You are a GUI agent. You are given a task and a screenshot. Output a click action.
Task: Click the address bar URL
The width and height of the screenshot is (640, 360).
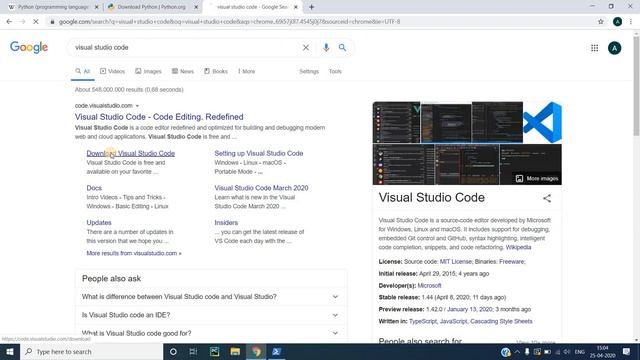(x=229, y=22)
